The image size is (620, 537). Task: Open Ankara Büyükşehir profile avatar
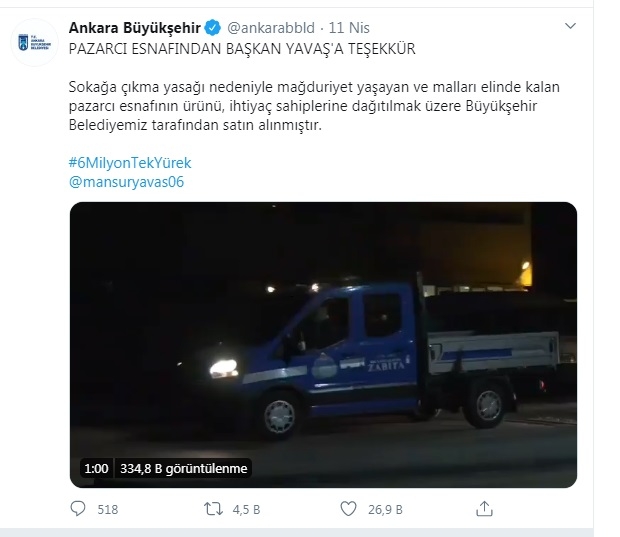34,42
